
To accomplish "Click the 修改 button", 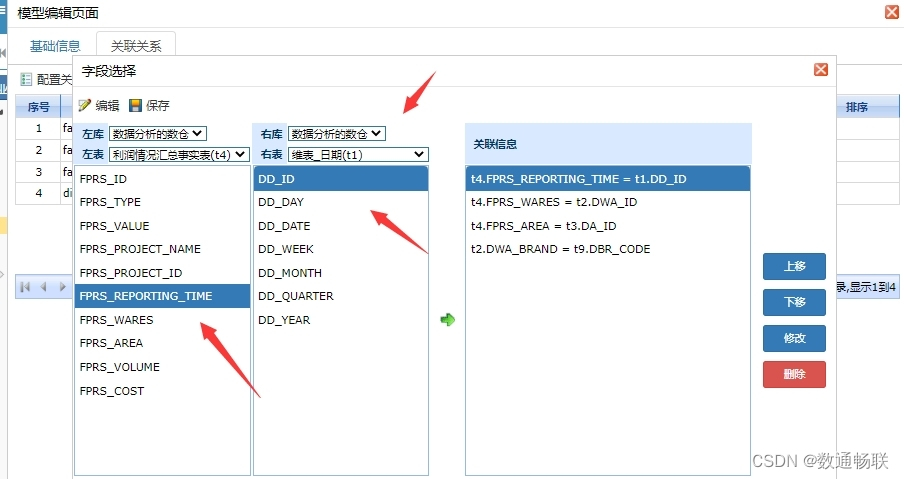I will pyautogui.click(x=794, y=338).
